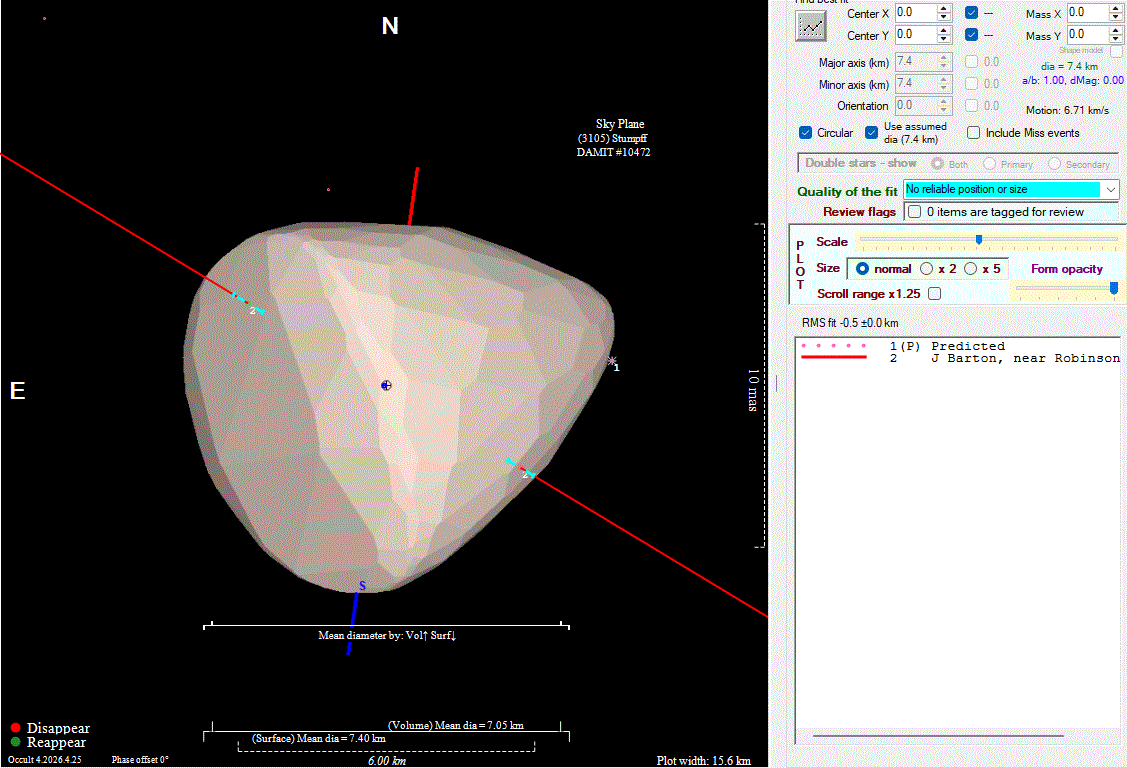Click the predicted star marker labelled 1

click(x=612, y=361)
